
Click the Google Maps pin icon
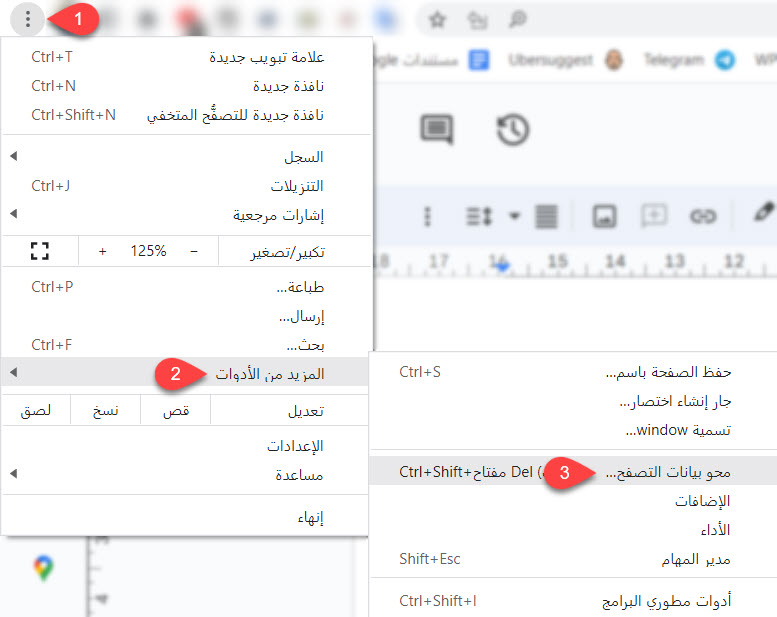pyautogui.click(x=44, y=568)
